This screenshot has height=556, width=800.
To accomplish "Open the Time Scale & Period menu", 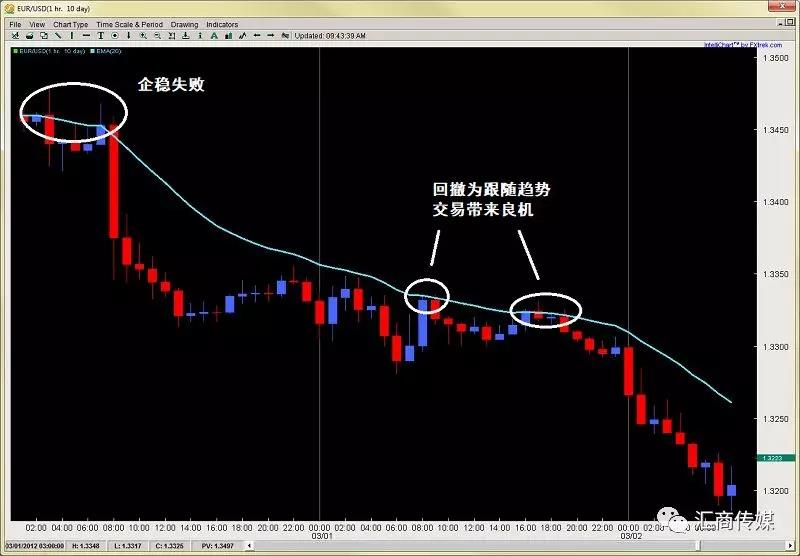I will point(130,24).
